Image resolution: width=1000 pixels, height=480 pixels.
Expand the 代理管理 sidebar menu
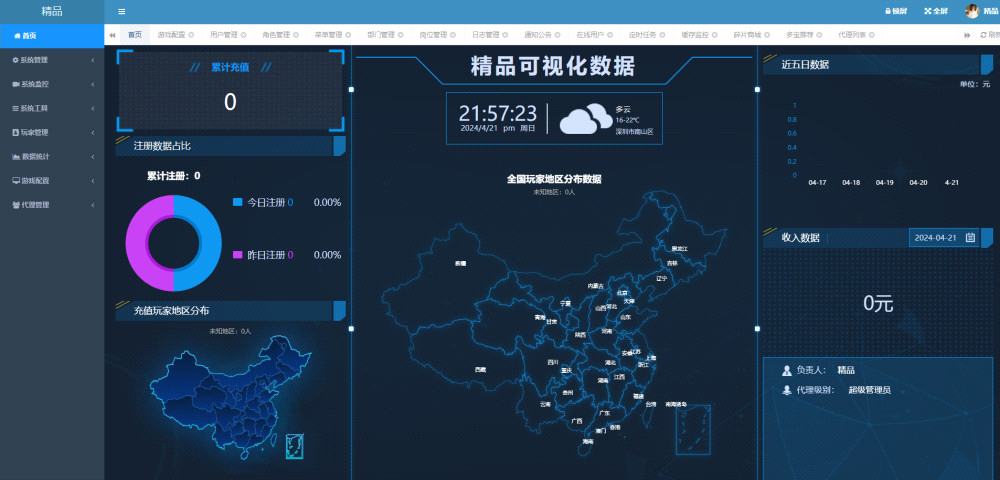[52, 204]
